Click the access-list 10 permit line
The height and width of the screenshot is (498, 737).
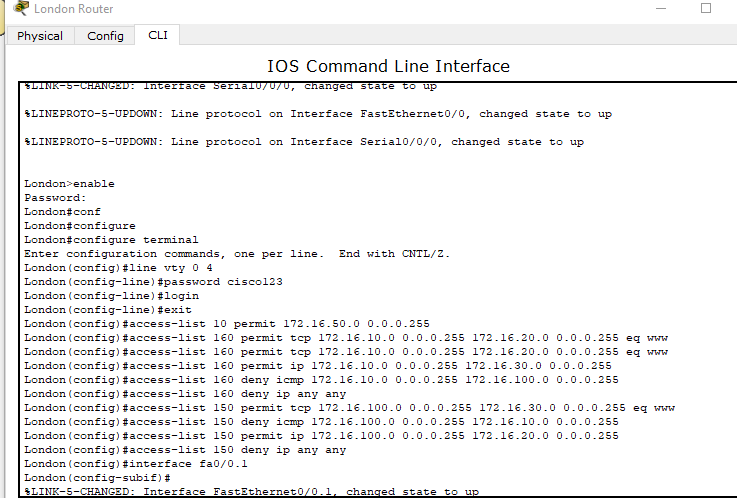(227, 324)
